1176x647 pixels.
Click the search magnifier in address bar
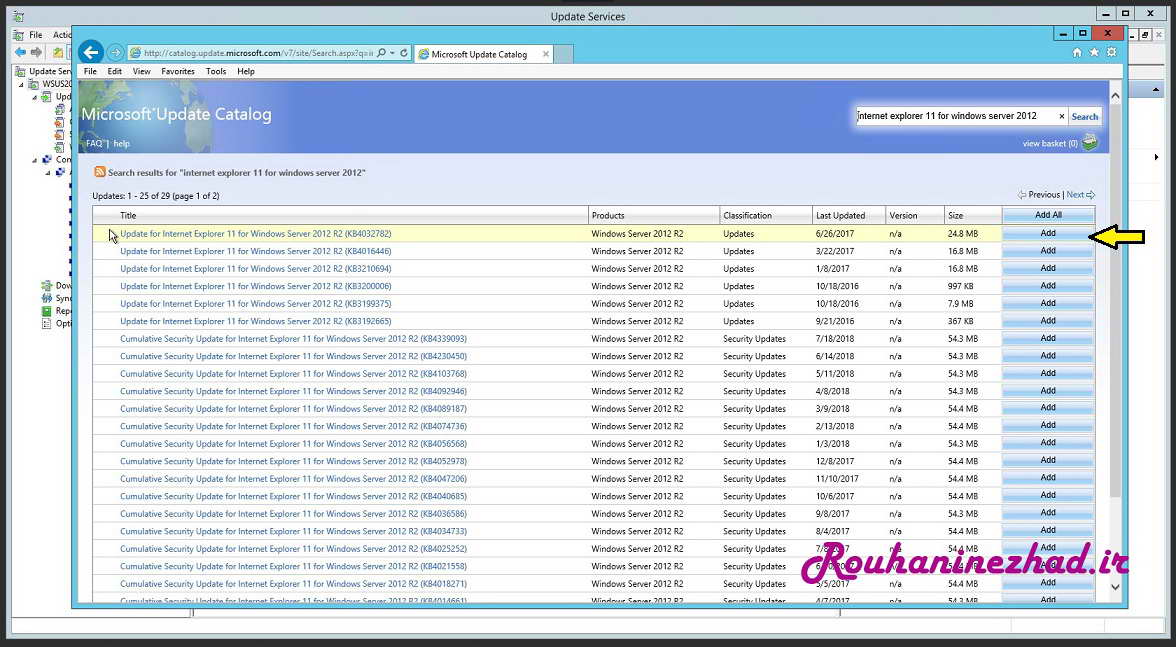[x=381, y=53]
